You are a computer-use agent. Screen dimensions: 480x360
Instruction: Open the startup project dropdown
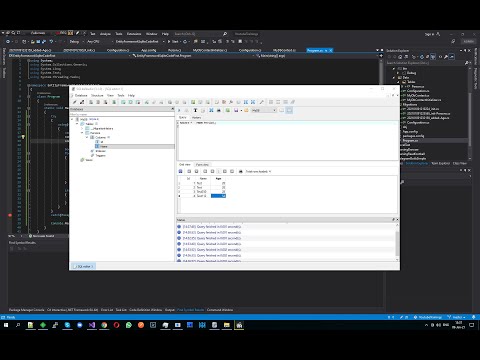140,42
